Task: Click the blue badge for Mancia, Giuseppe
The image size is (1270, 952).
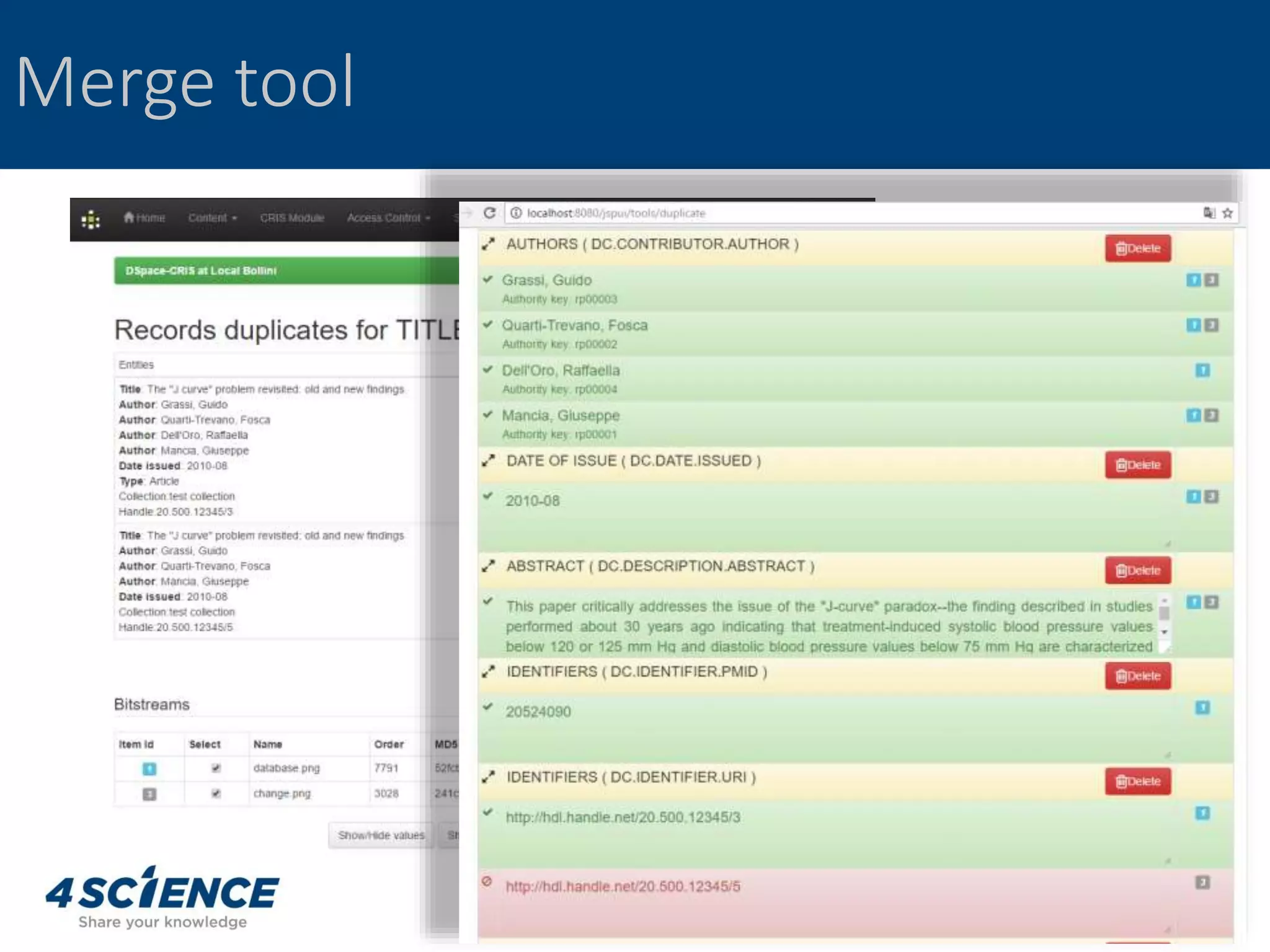Action: (x=1194, y=415)
